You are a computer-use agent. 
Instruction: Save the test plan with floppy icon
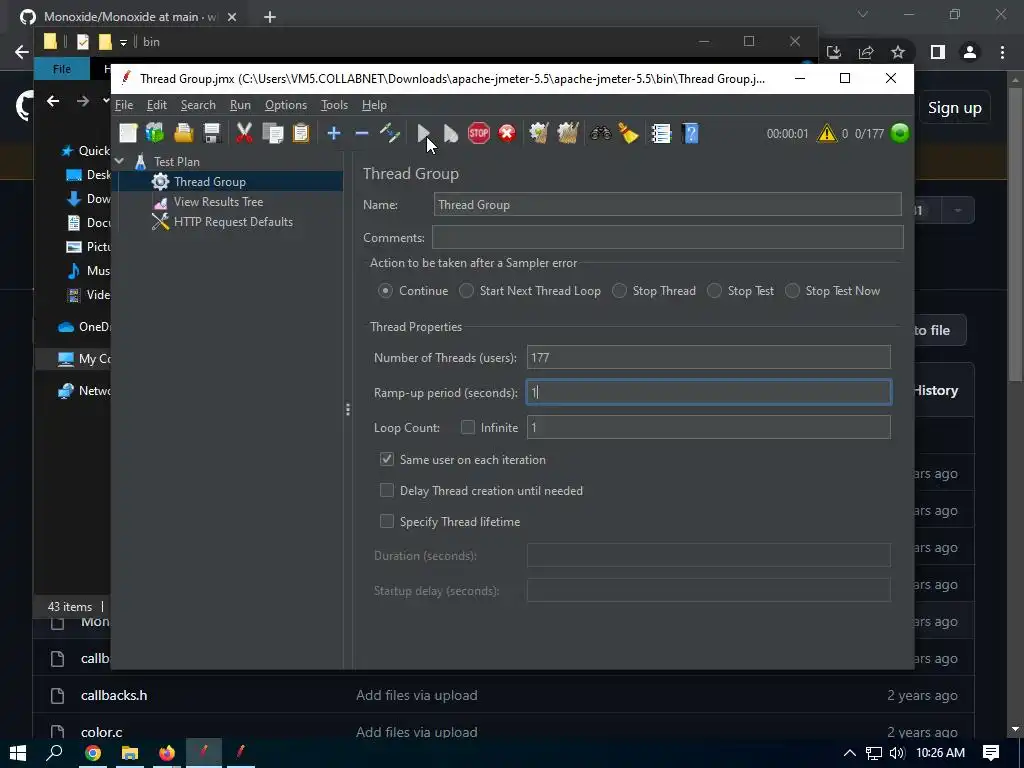(x=212, y=133)
